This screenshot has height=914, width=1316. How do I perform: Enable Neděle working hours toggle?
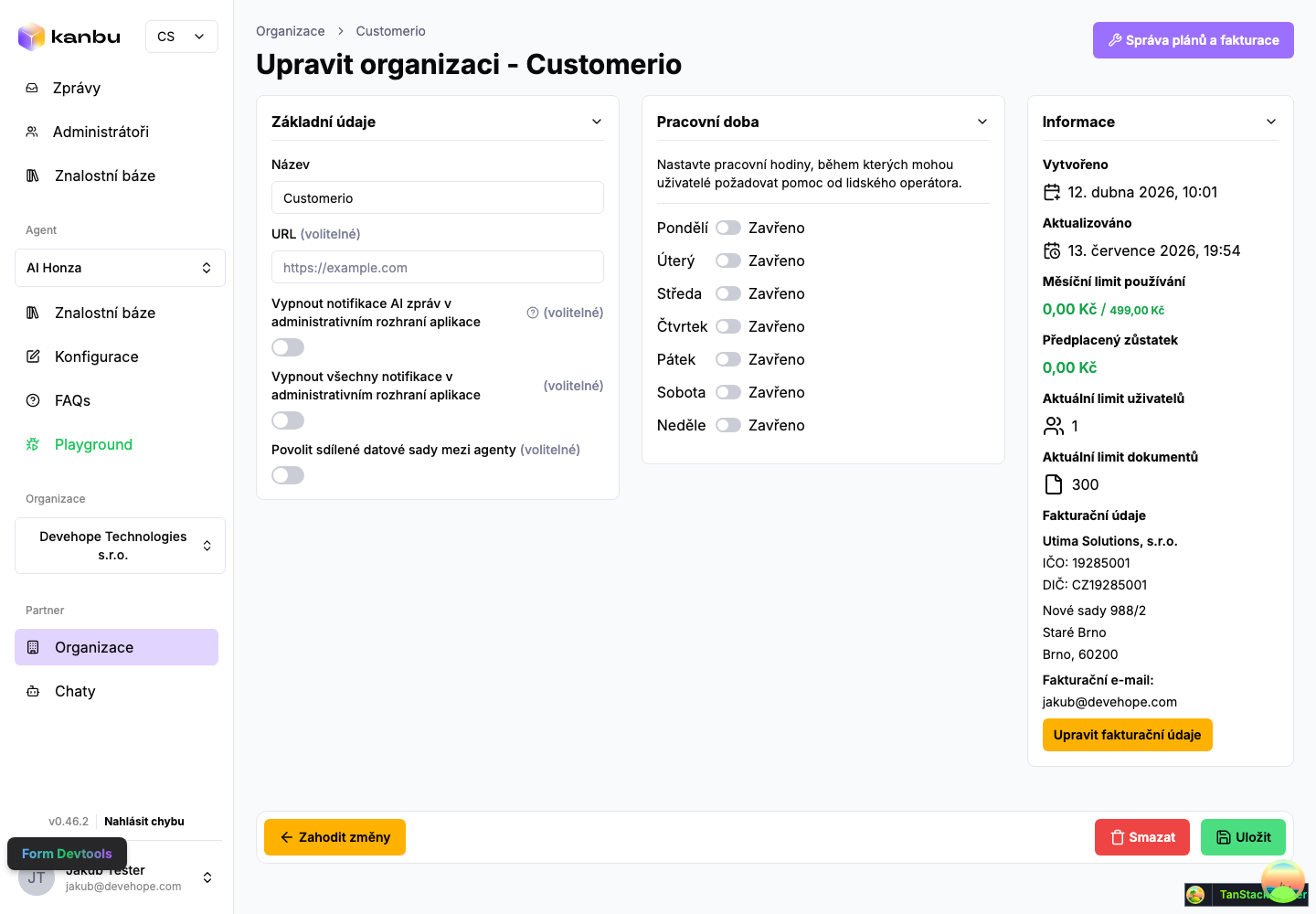click(728, 425)
